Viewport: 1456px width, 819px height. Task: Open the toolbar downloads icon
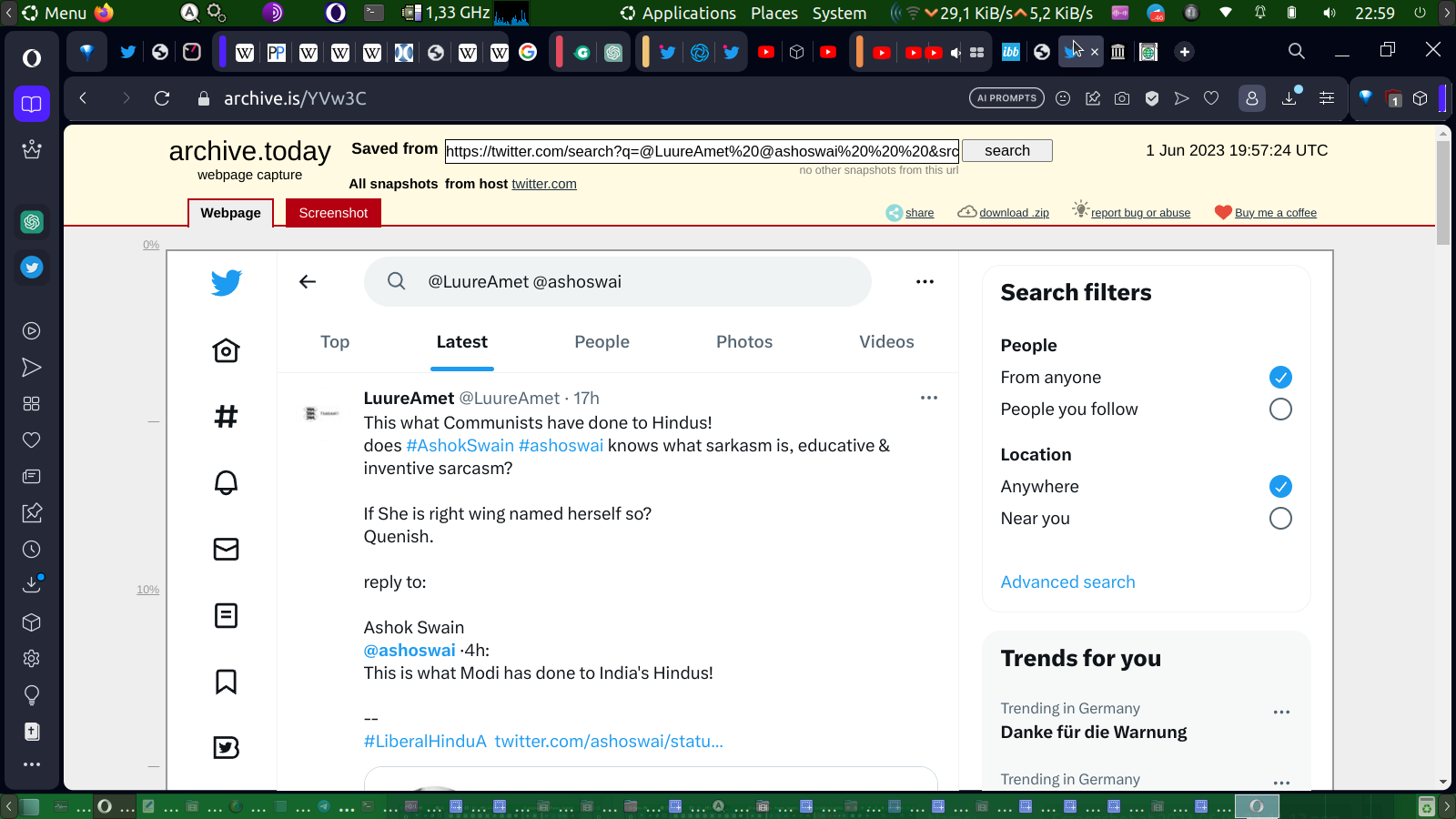1289,97
